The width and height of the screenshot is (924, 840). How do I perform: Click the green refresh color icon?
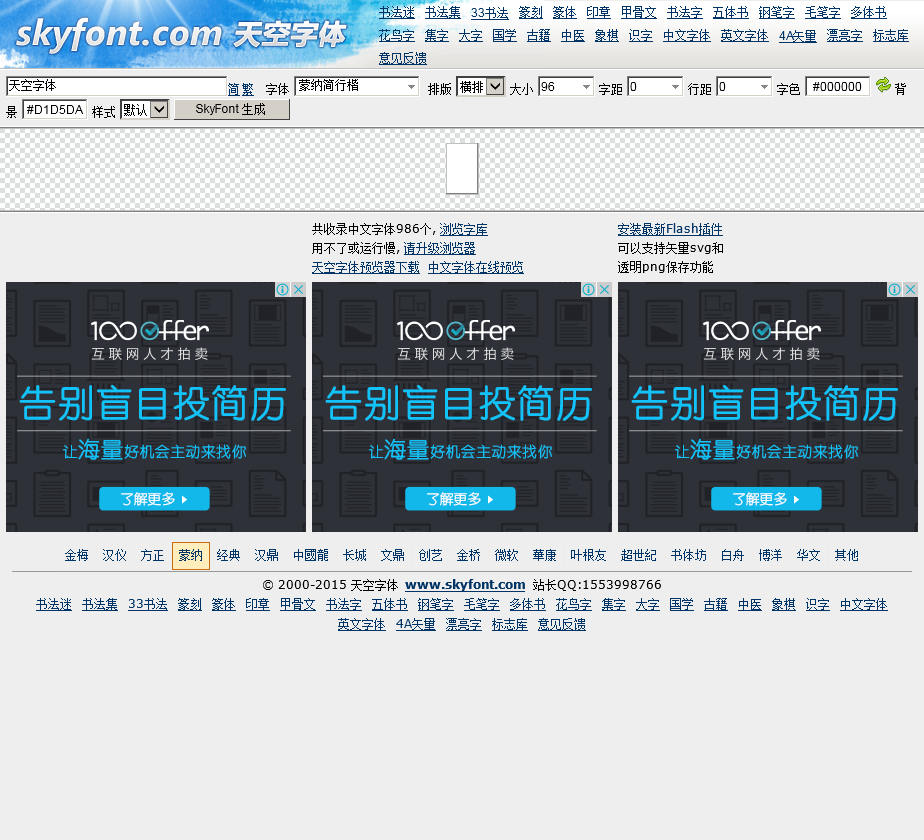coord(883,85)
